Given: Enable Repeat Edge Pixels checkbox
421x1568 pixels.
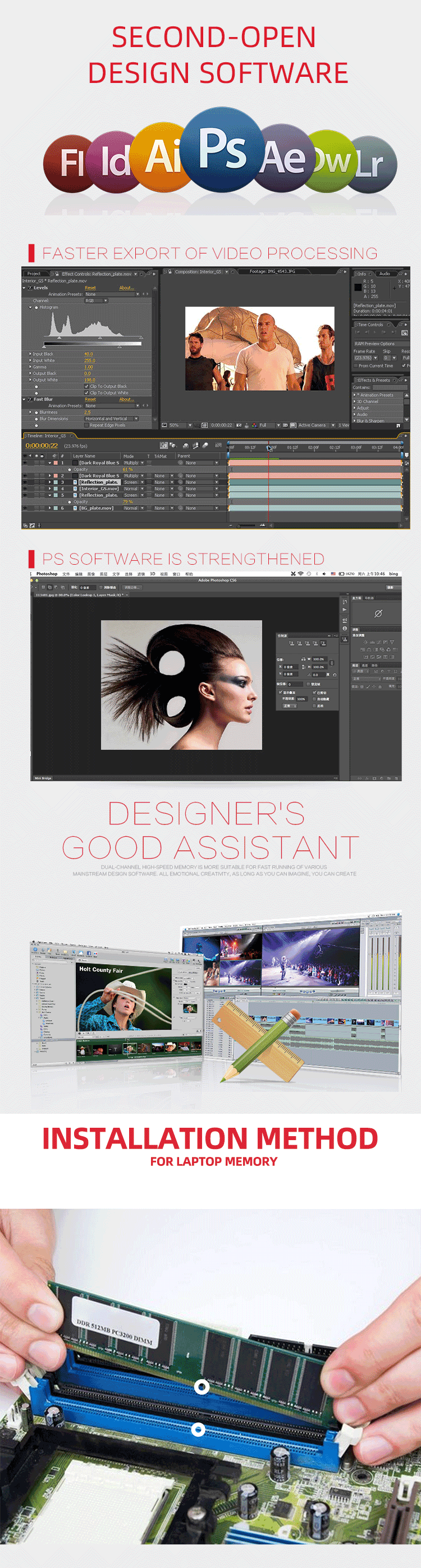Looking at the screenshot, I should (86, 425).
